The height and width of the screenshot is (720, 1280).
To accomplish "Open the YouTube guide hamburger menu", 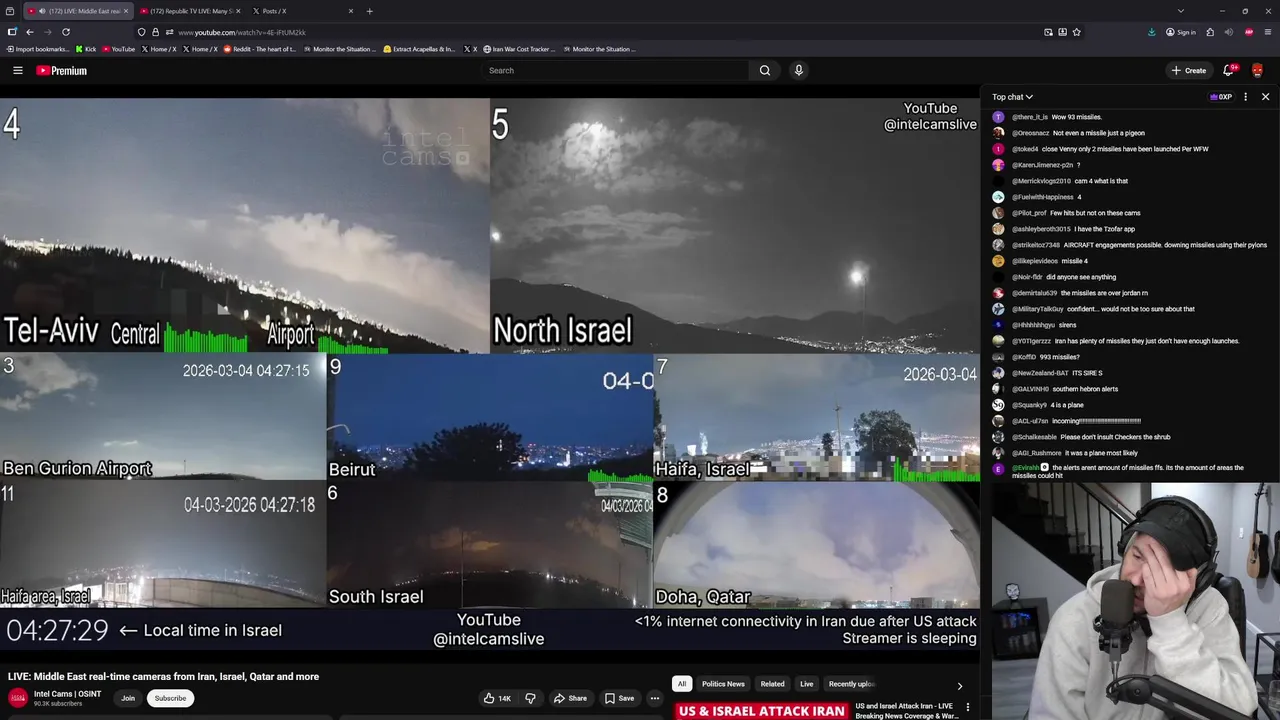I will [x=17, y=70].
